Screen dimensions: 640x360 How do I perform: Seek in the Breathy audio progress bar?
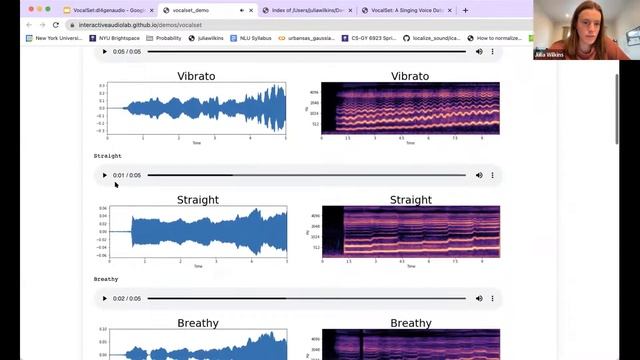point(307,298)
